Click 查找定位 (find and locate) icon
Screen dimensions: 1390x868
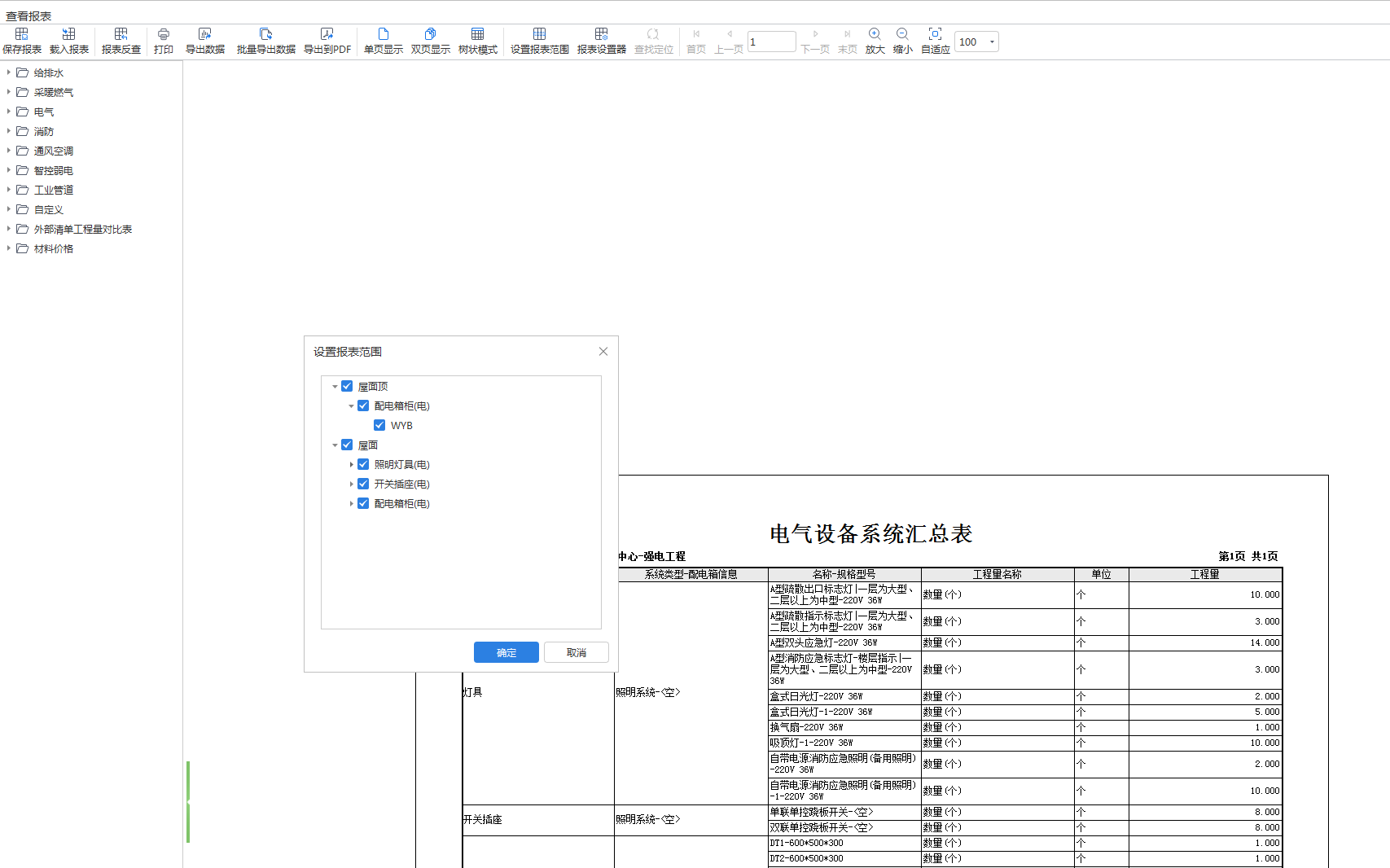pyautogui.click(x=654, y=34)
